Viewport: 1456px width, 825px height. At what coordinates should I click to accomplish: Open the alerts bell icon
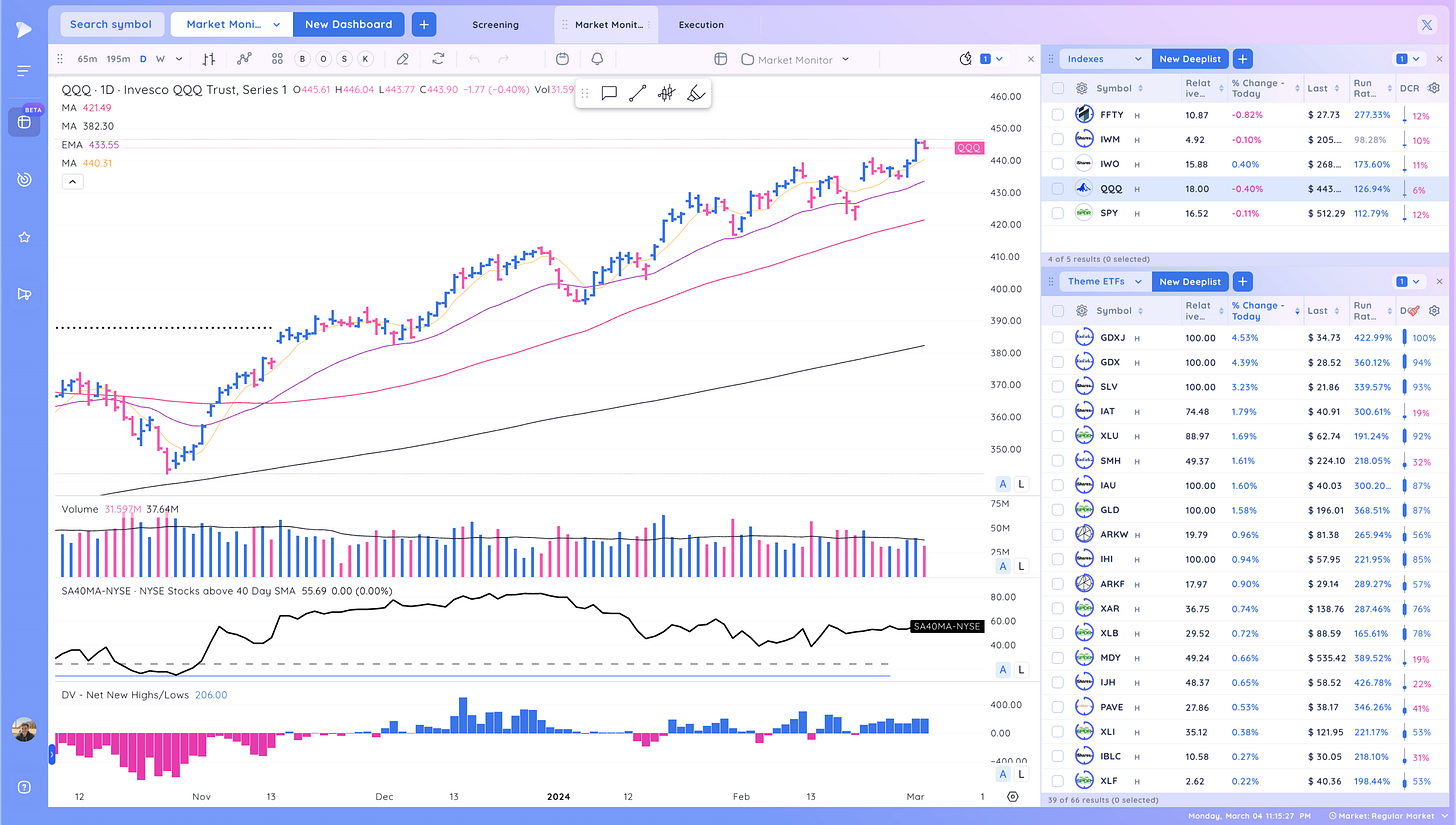597,59
